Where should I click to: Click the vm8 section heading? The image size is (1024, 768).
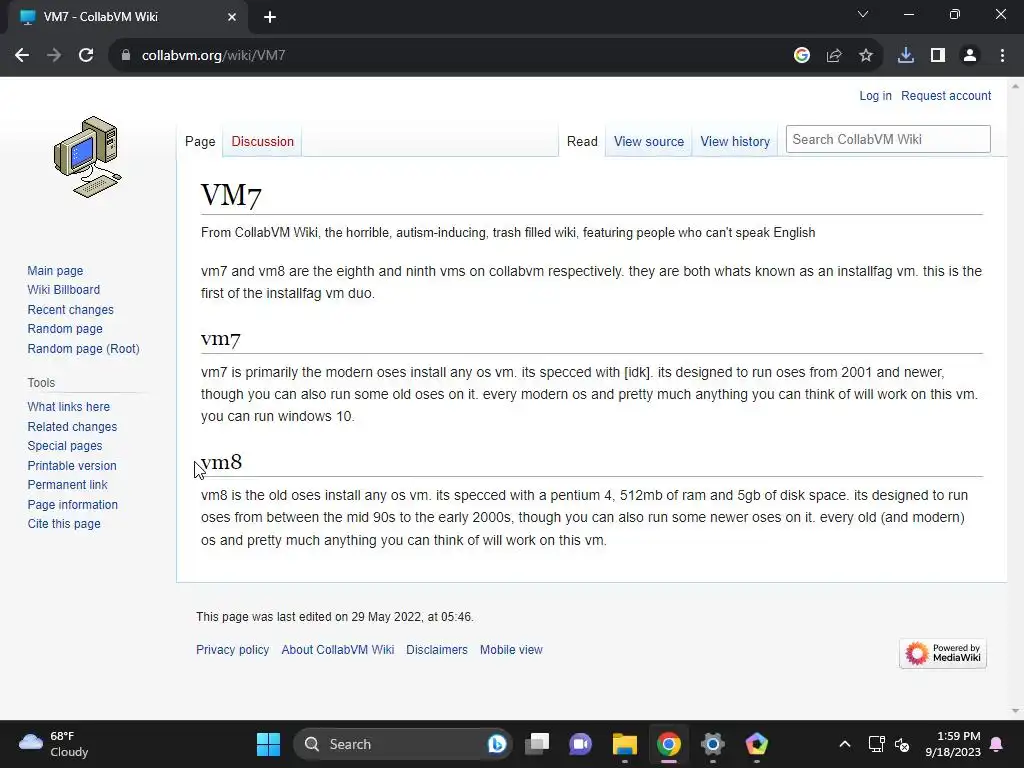point(221,462)
